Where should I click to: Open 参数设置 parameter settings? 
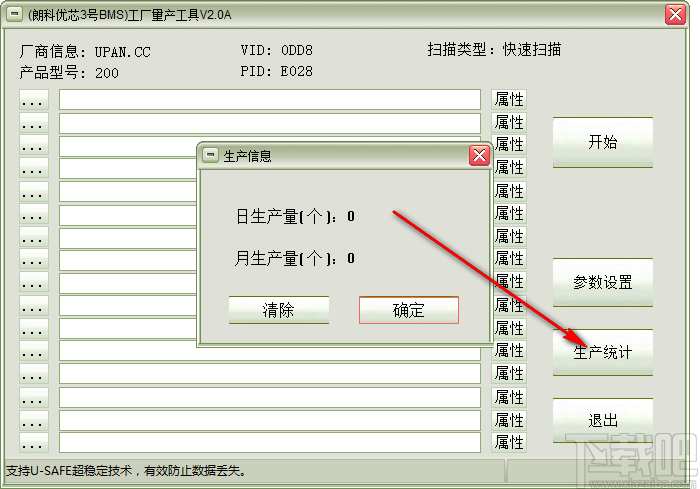(603, 282)
